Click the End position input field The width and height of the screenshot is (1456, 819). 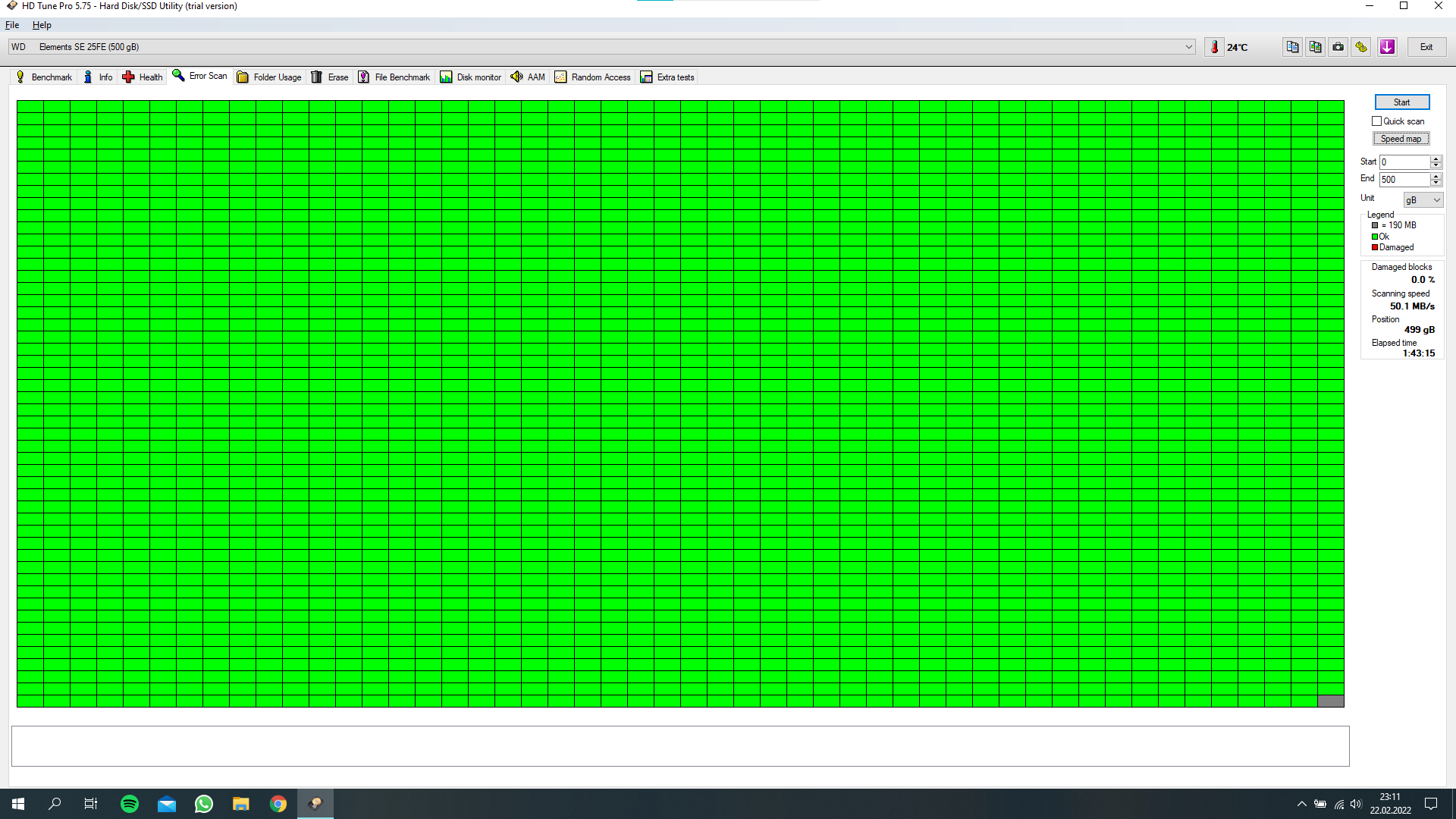(1404, 180)
